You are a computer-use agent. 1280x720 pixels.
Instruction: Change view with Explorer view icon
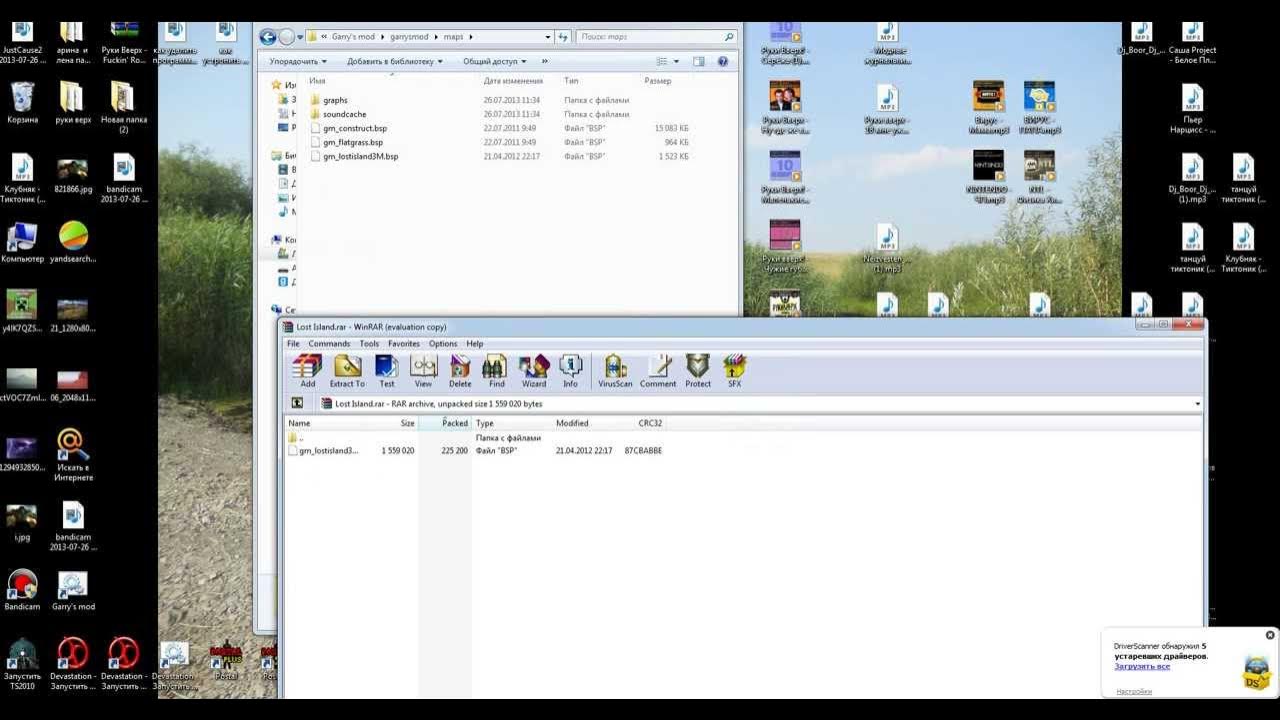click(662, 61)
